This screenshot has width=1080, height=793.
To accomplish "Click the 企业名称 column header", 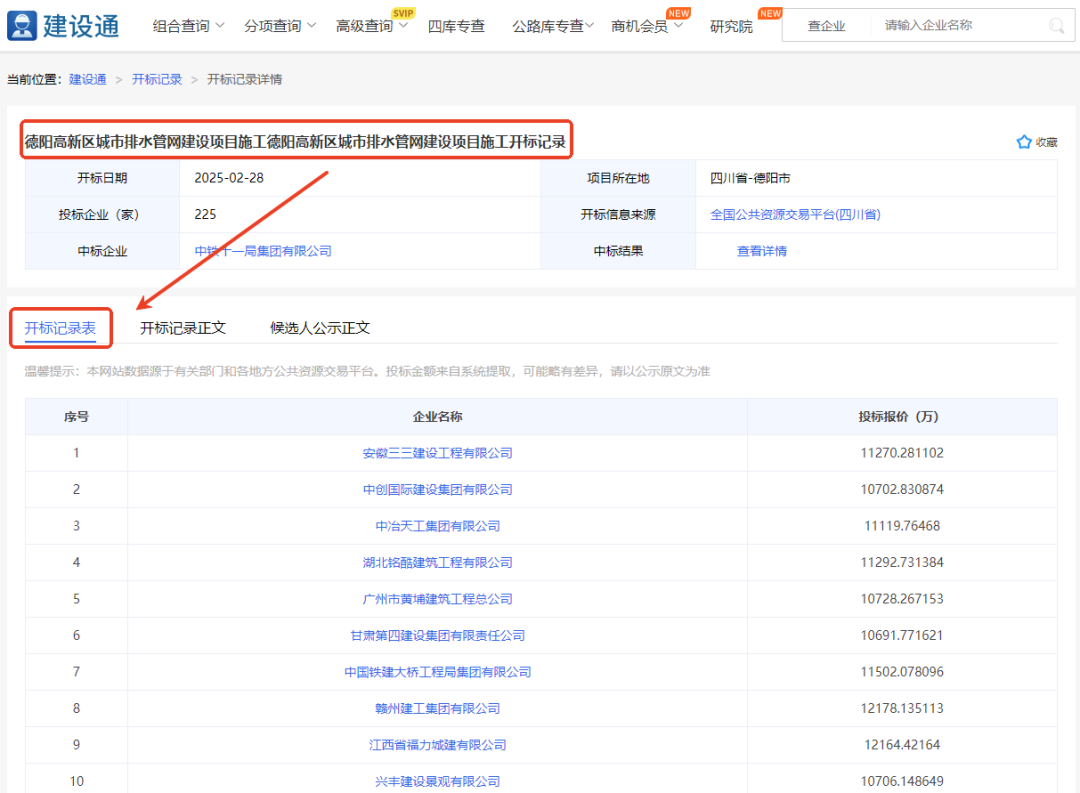I will point(437,416).
